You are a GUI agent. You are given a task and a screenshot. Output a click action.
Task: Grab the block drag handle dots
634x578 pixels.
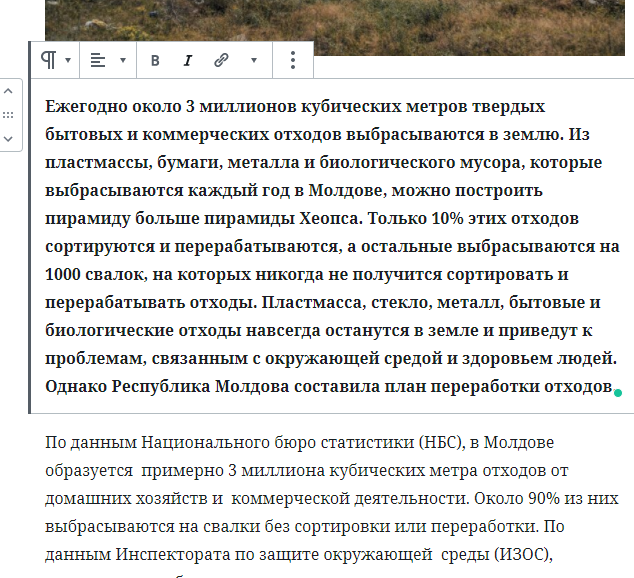[8, 115]
